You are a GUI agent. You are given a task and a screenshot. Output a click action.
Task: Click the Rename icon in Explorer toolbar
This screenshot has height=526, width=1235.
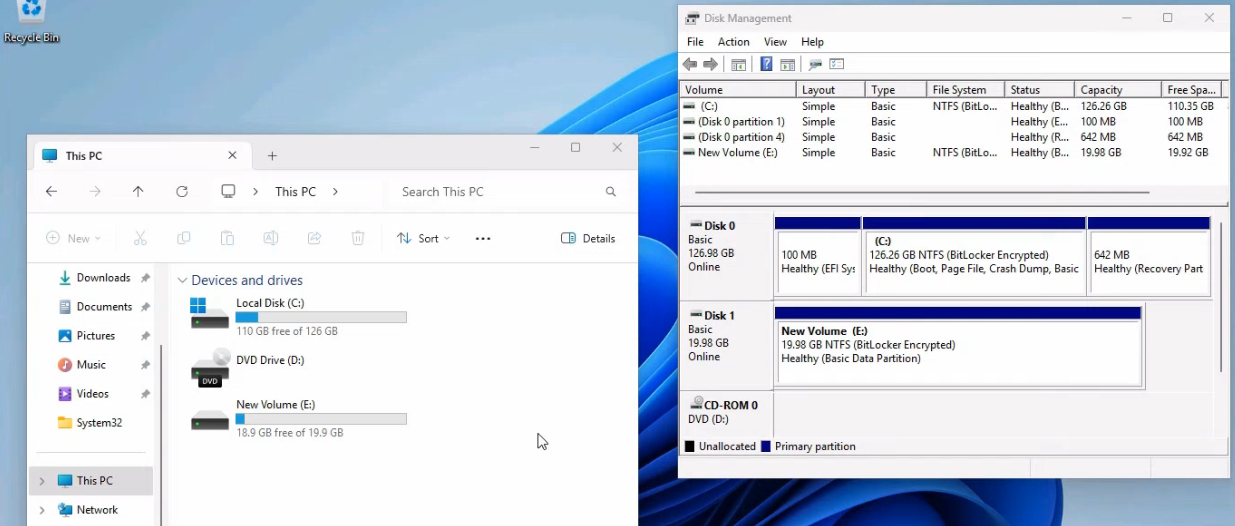pyautogui.click(x=270, y=238)
